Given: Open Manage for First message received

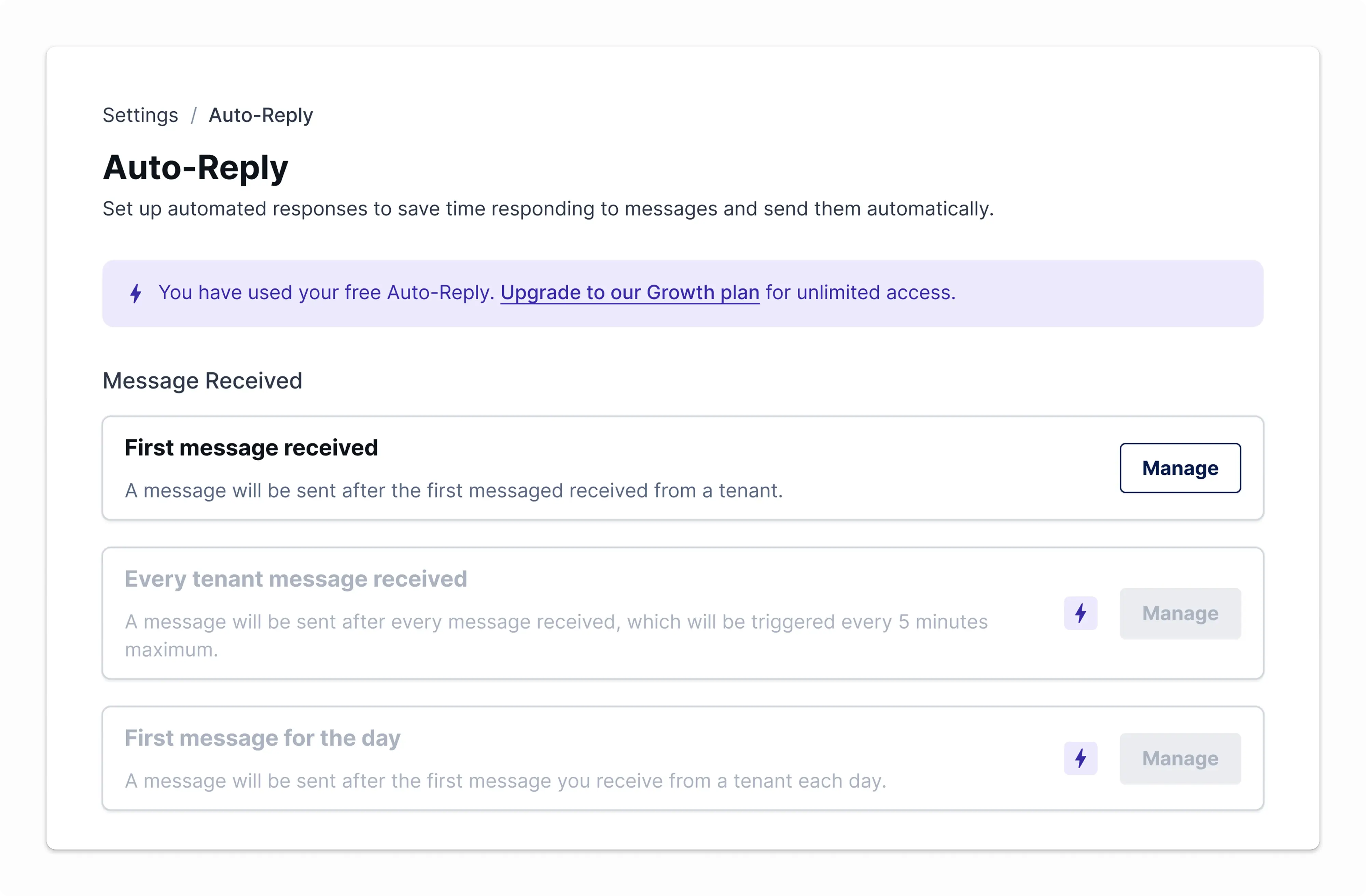Looking at the screenshot, I should (x=1180, y=468).
